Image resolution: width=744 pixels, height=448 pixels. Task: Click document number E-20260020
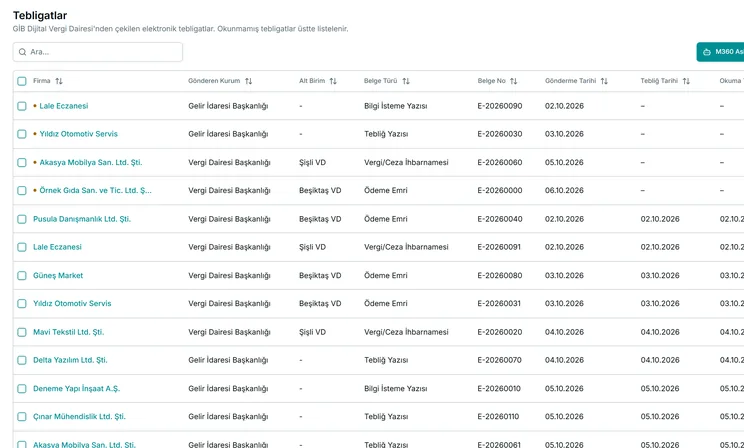[500, 332]
